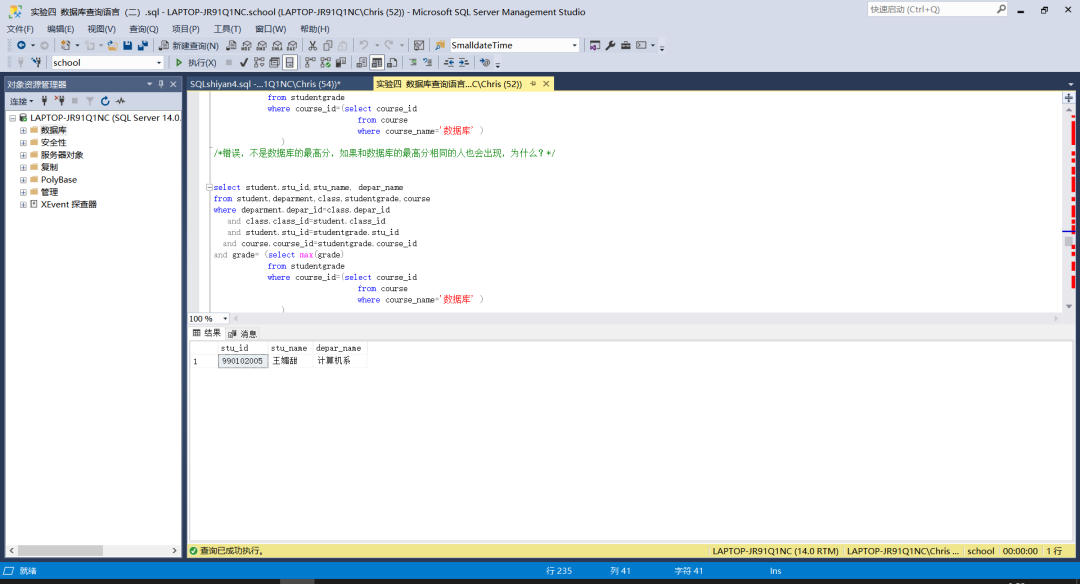Click the depar_name column header
Viewport: 1080px width, 584px height.
coord(338,348)
